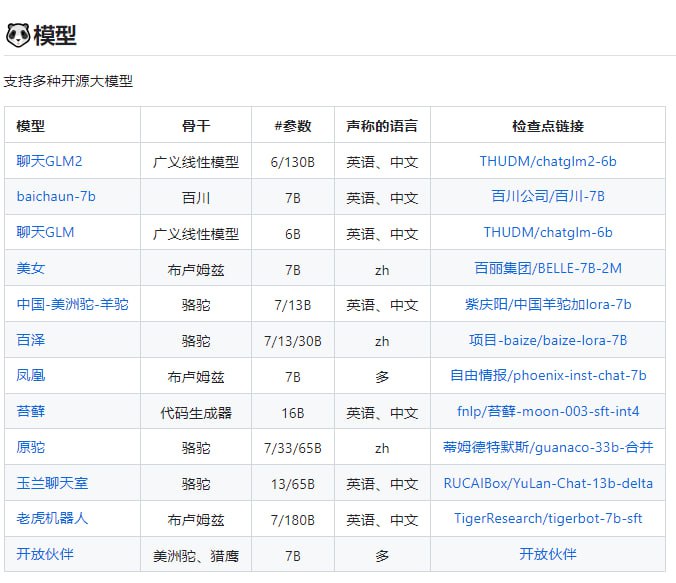Image resolution: width=676 pixels, height=583 pixels.
Task: Open the 原驼 model link
Action: (31, 447)
